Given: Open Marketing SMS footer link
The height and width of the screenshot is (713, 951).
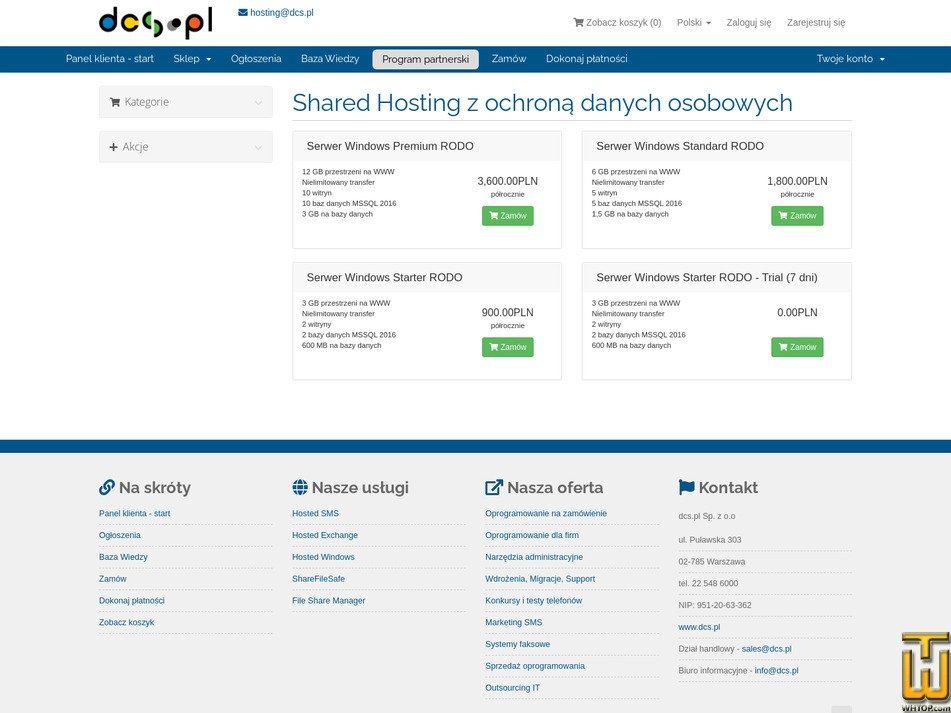Looking at the screenshot, I should click(x=514, y=623).
